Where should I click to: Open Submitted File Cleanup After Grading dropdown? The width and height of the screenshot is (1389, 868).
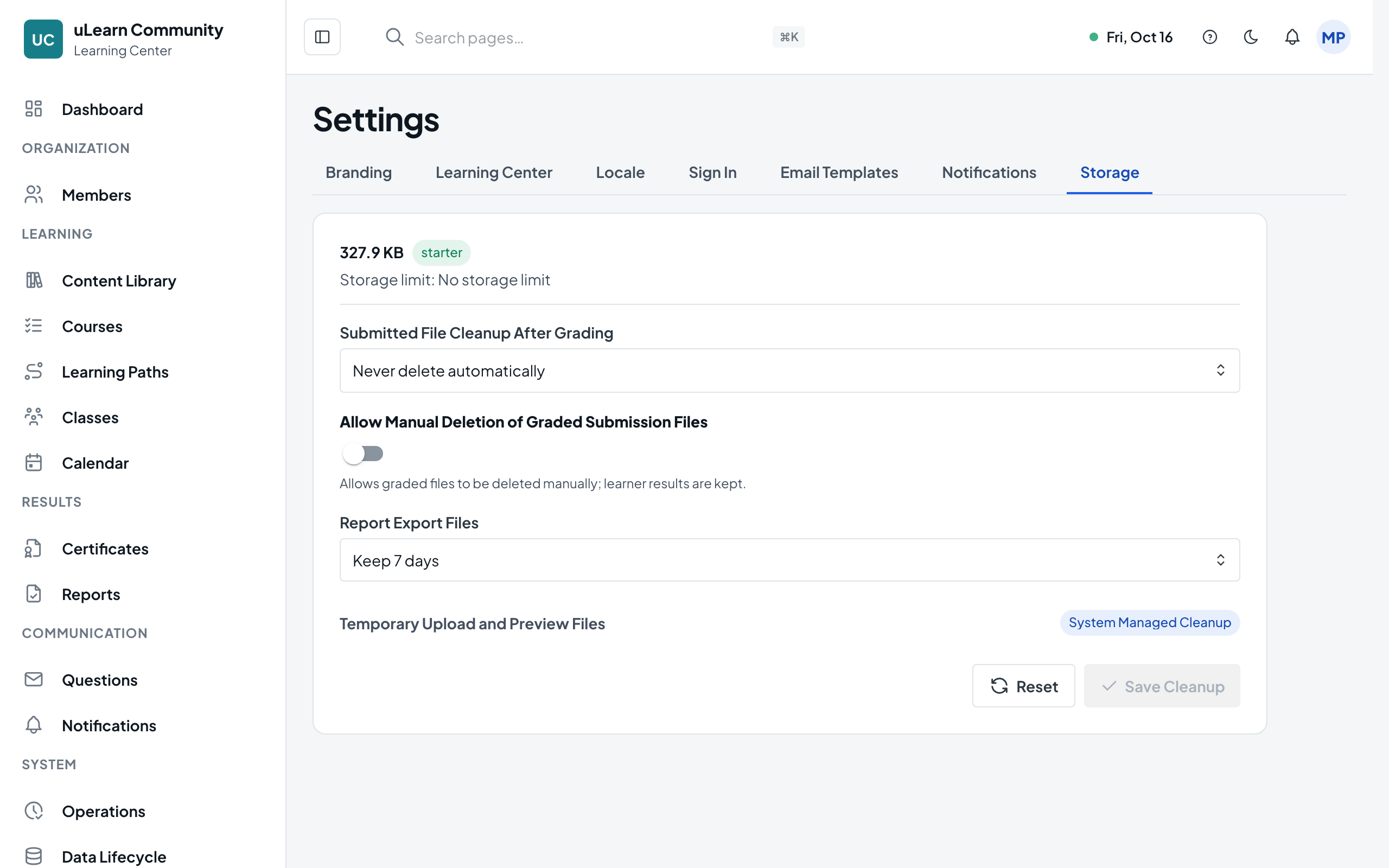pyautogui.click(x=789, y=371)
